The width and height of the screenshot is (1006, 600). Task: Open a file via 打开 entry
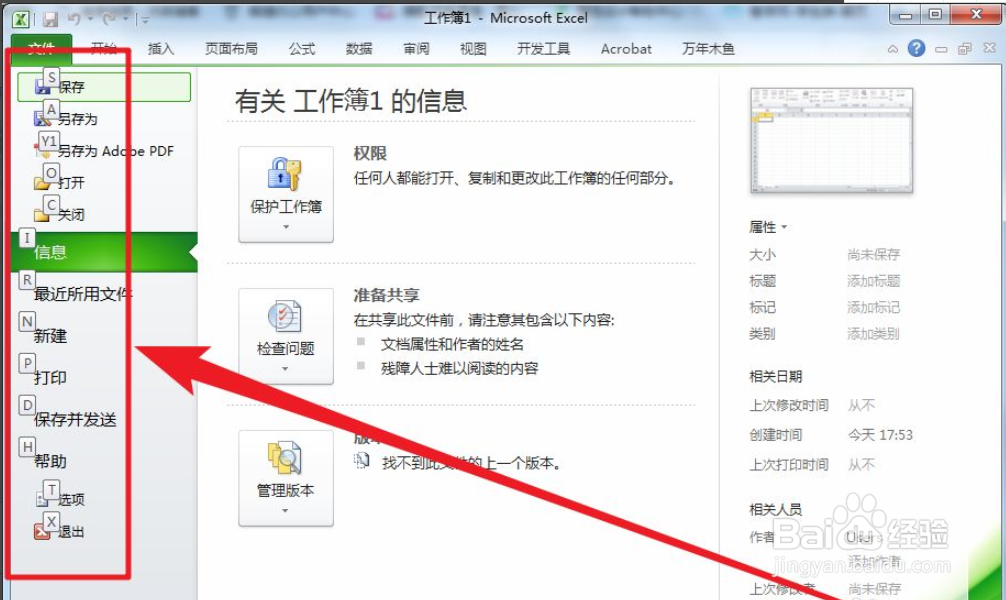60,182
